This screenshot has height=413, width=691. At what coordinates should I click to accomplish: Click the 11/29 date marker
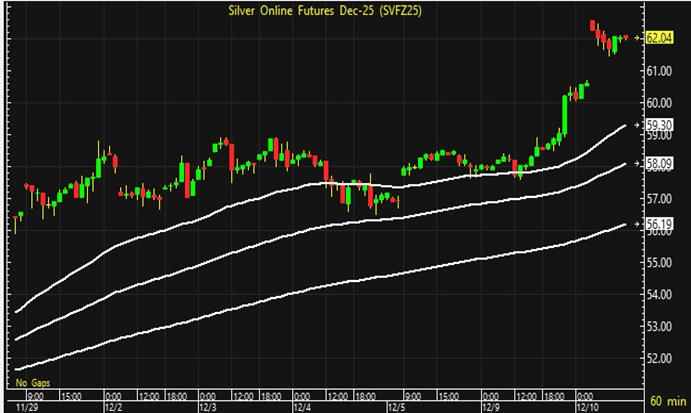[21, 406]
